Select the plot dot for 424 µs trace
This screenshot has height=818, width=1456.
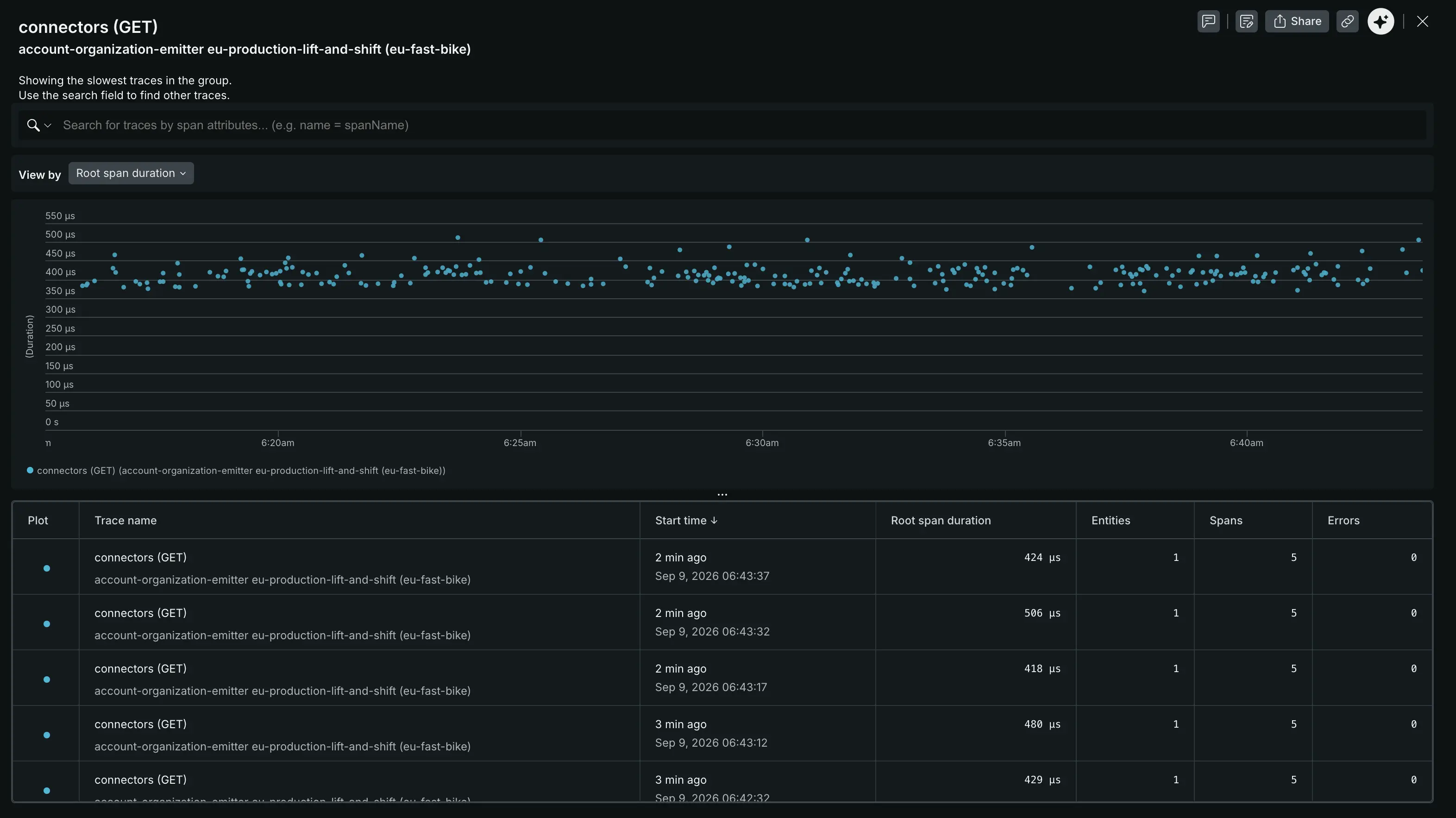click(x=47, y=568)
